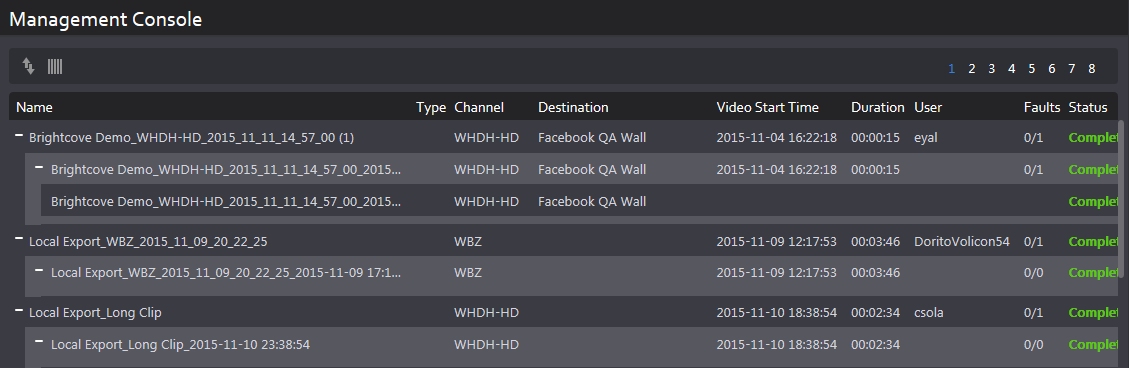Viewport: 1129px width, 368px height.
Task: Go to page 2
Action: pos(971,69)
